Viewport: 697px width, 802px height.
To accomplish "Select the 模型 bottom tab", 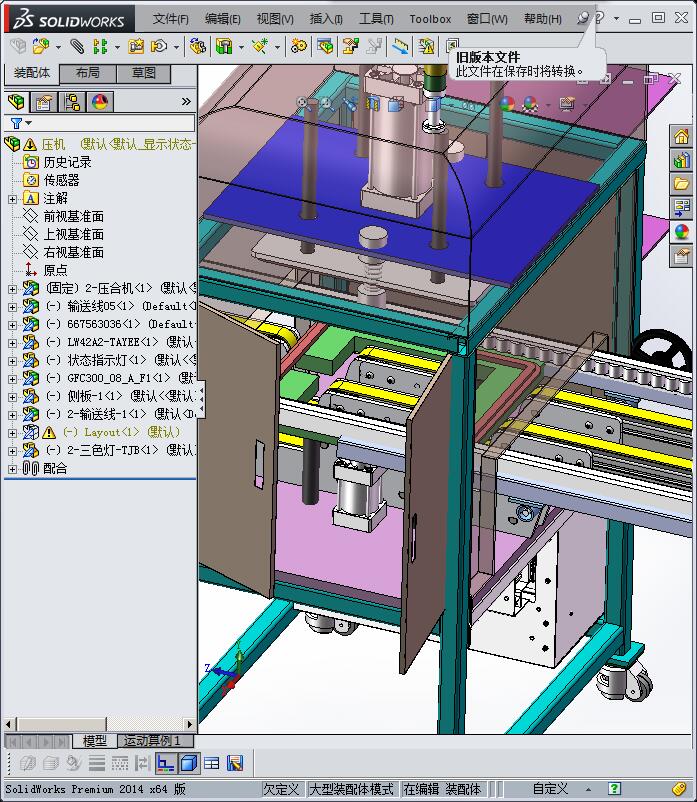I will 95,740.
